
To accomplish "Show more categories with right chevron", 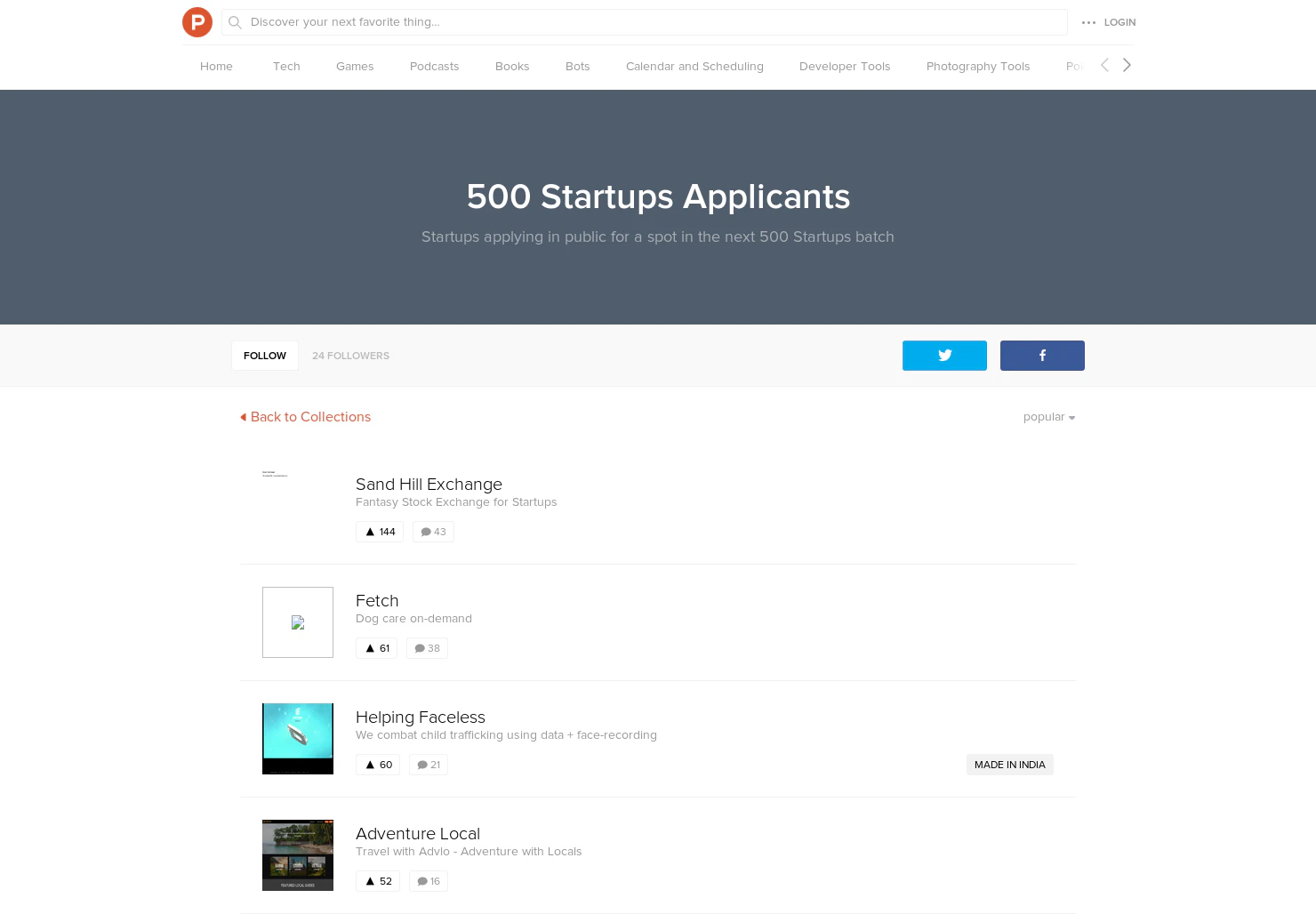I will click(x=1127, y=65).
